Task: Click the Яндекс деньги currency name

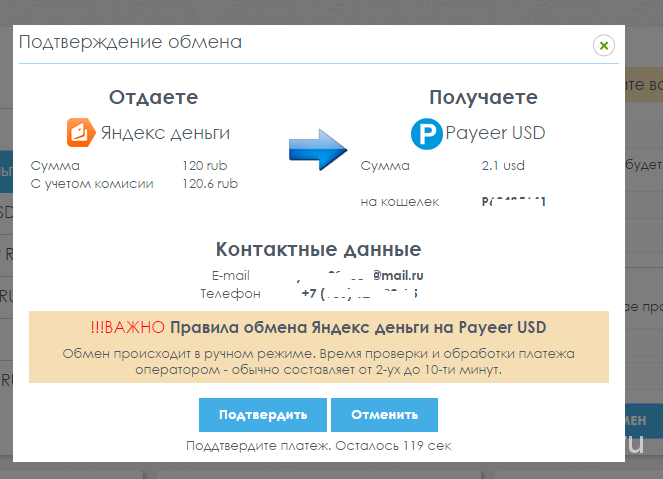Action: pyautogui.click(x=165, y=133)
